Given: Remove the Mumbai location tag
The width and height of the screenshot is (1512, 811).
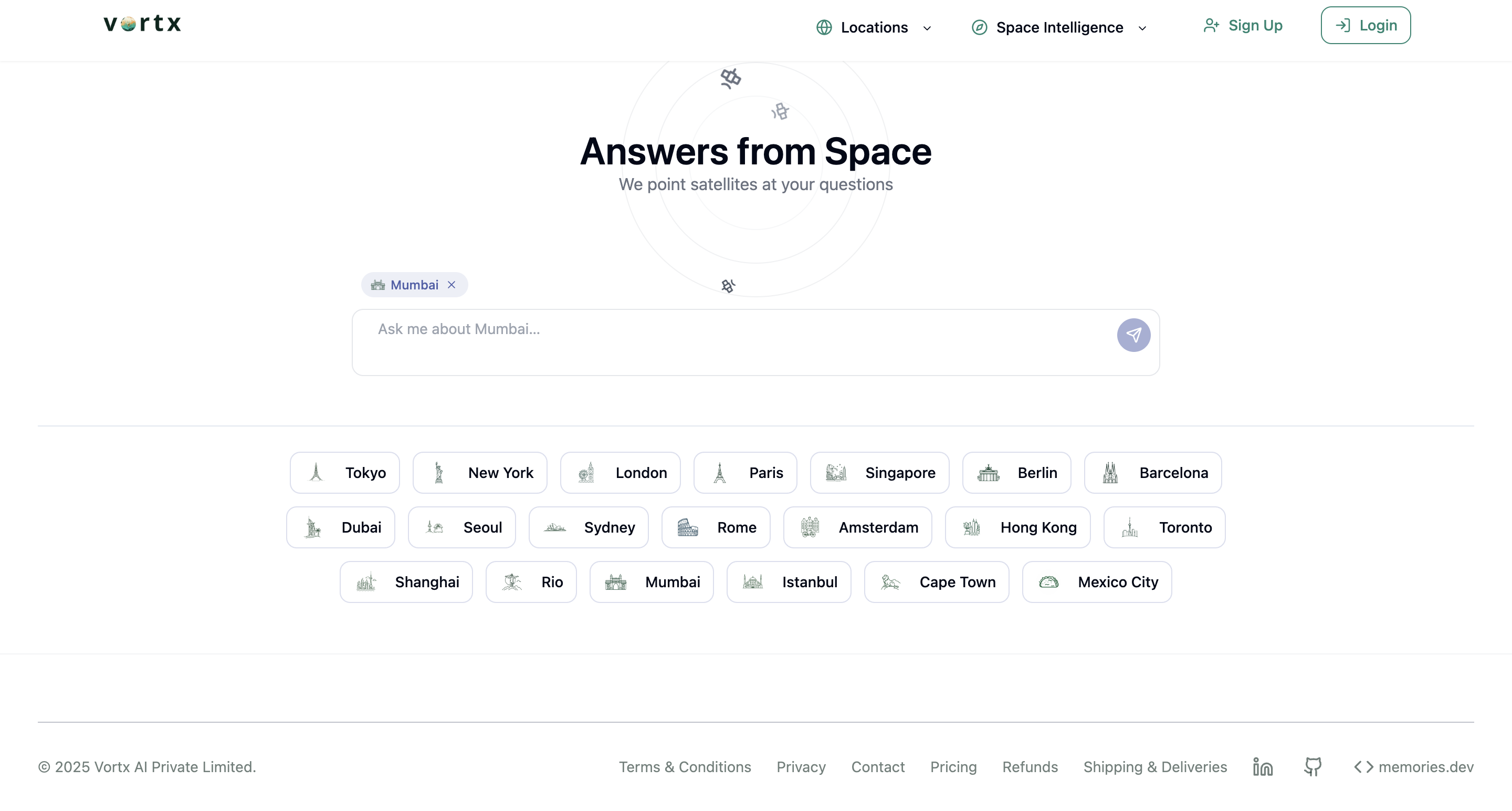Looking at the screenshot, I should [451, 285].
